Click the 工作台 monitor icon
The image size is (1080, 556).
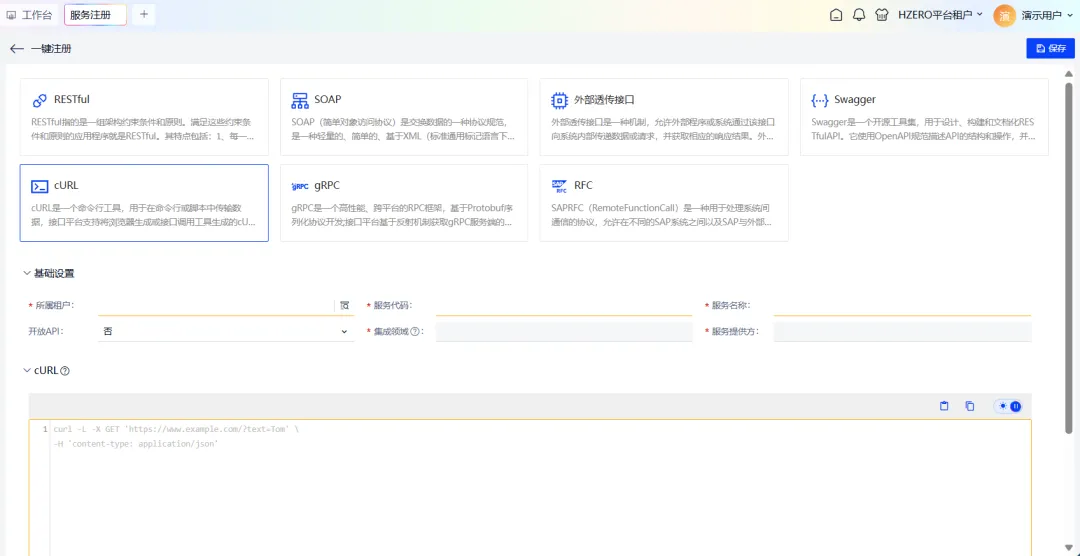[x=12, y=15]
